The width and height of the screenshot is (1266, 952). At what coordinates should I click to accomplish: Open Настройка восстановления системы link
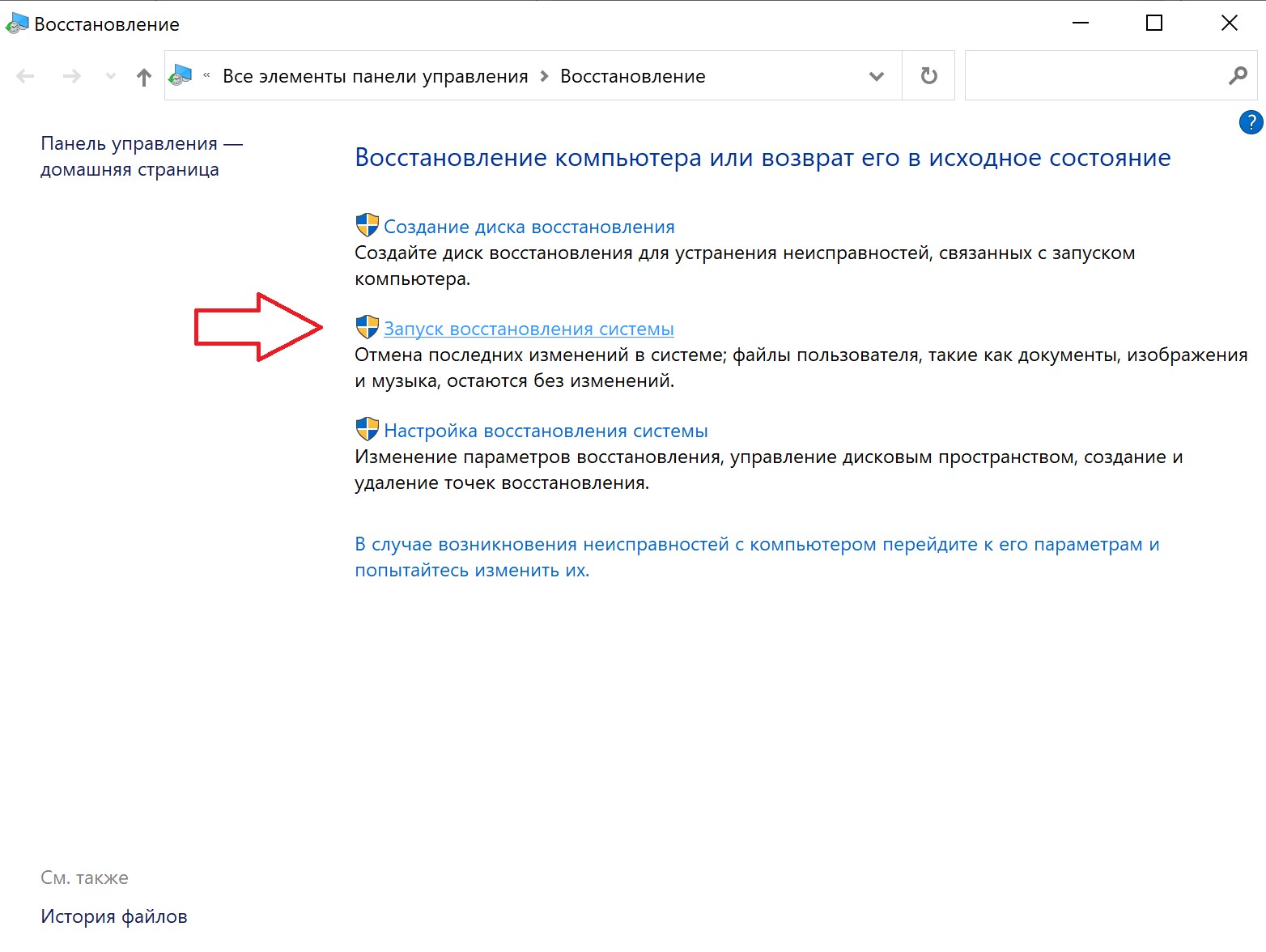(x=546, y=431)
